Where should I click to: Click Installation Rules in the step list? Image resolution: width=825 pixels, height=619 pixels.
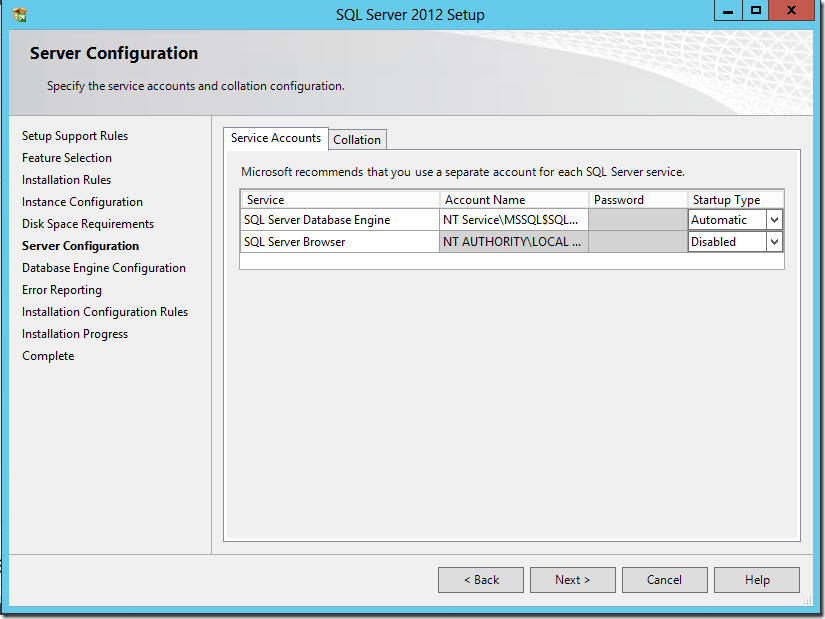pos(66,180)
